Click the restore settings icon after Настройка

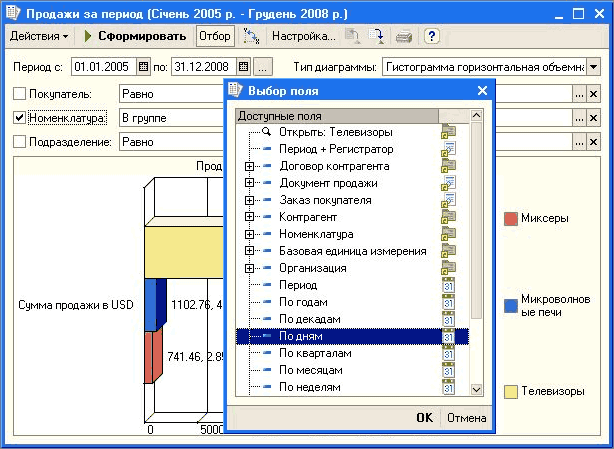coord(353,36)
